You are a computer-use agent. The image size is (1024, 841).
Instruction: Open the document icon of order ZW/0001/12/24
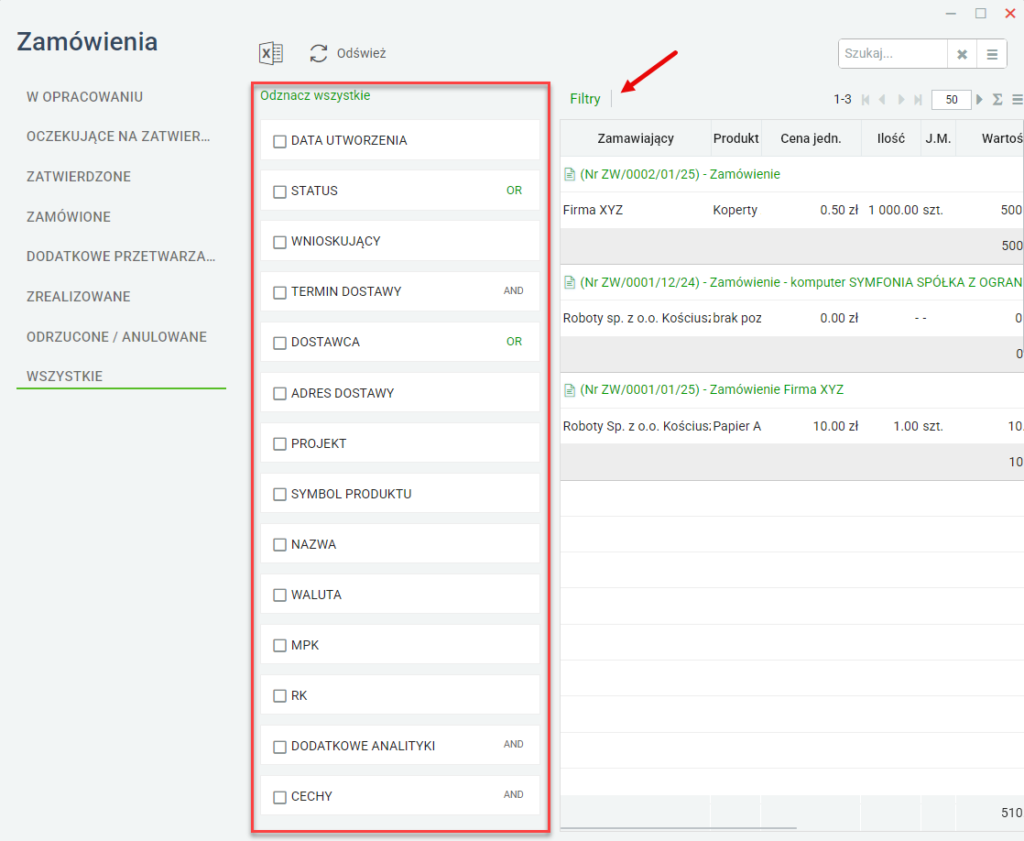point(569,282)
